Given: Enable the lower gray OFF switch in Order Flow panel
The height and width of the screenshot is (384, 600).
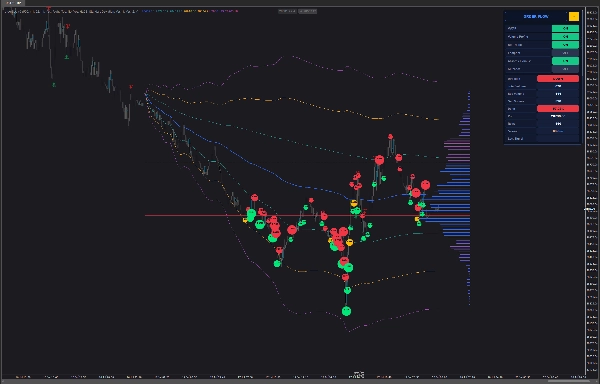Looking at the screenshot, I should click(565, 69).
